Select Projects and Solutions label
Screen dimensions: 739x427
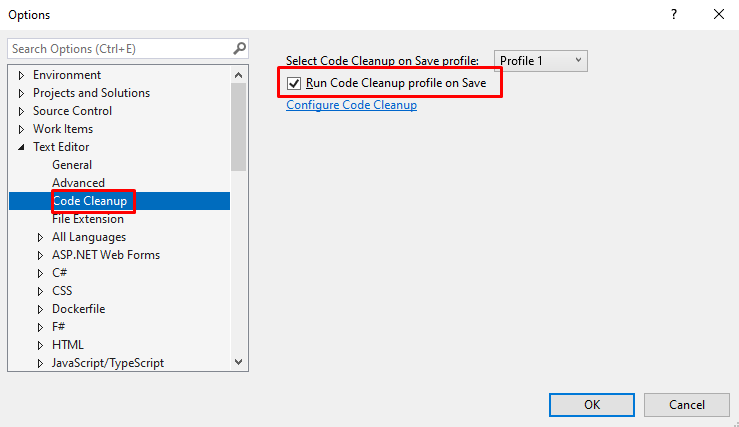pos(91,93)
